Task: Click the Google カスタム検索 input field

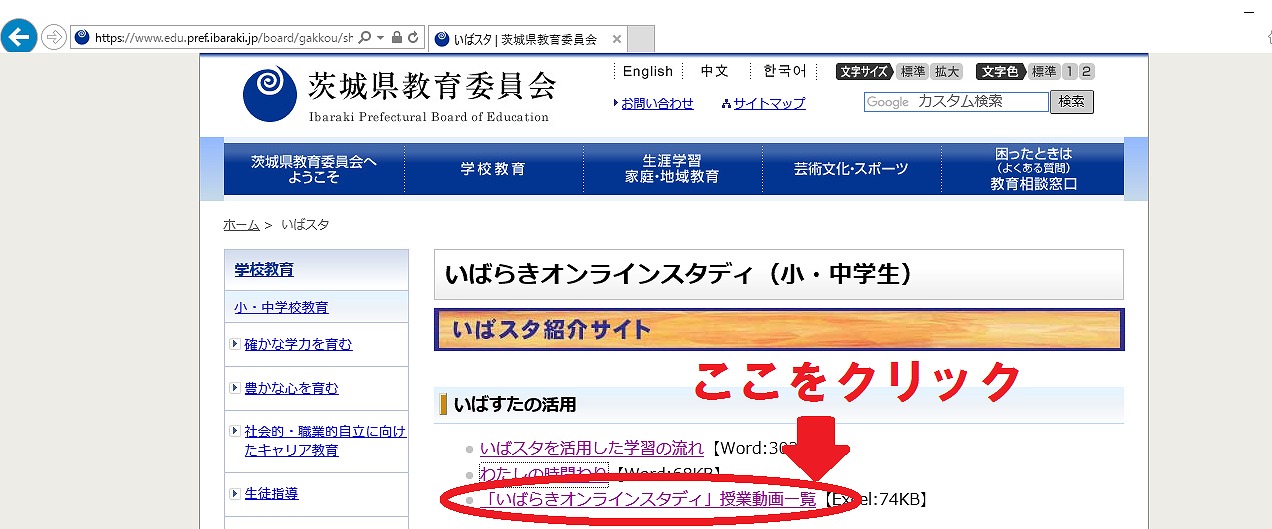Action: pyautogui.click(x=955, y=102)
